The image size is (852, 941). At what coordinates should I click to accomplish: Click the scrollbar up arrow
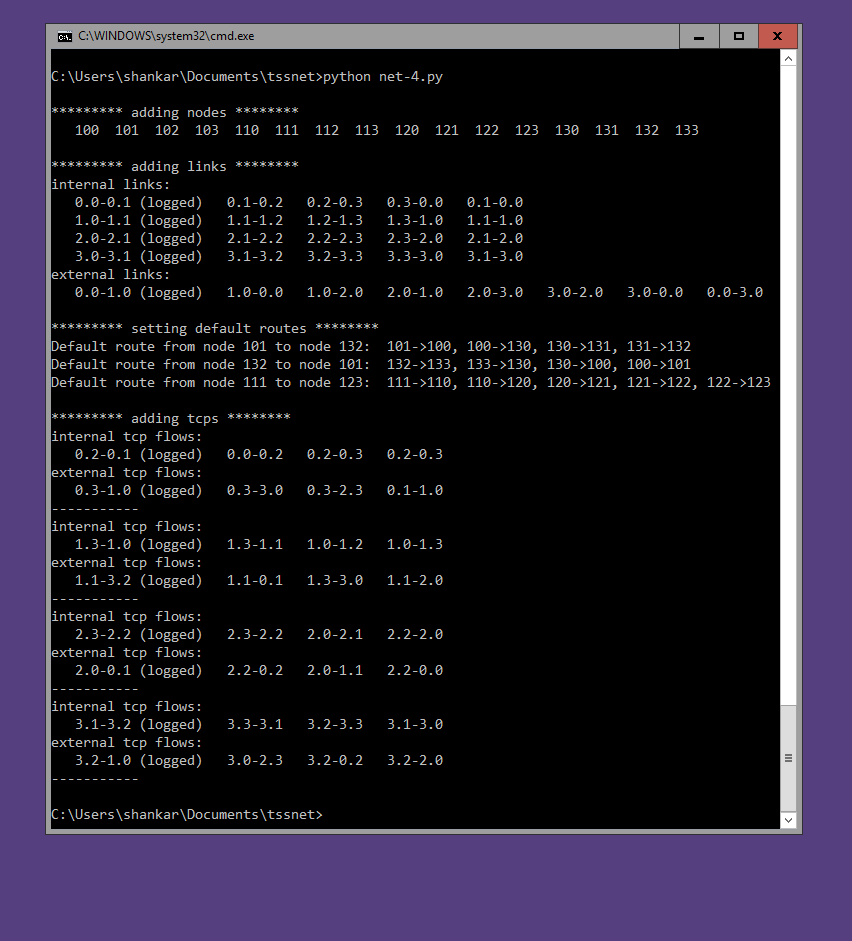point(788,59)
